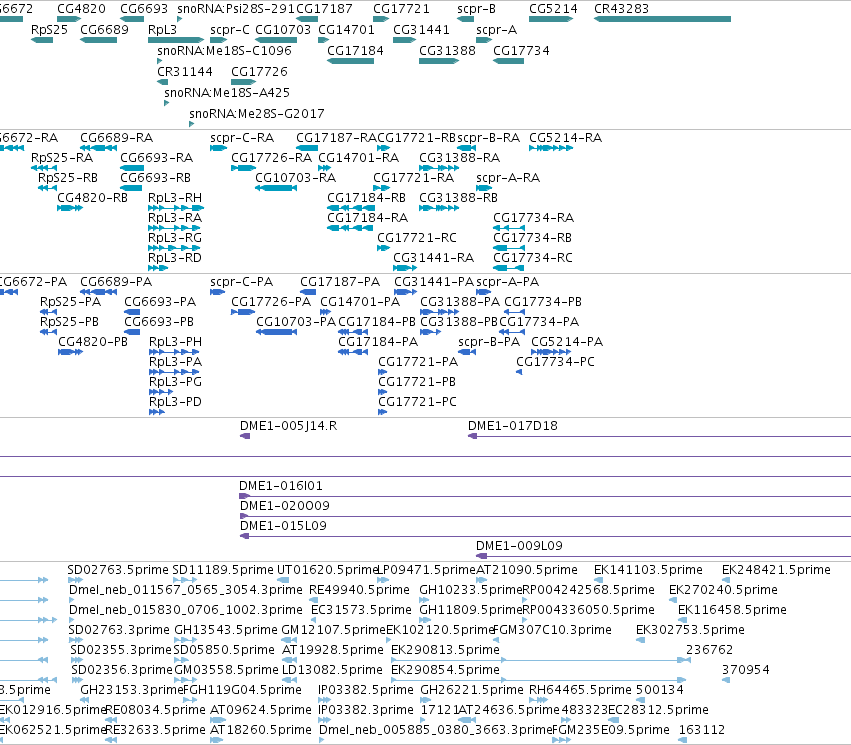Select transcript CG17734-RA
The width and height of the screenshot is (851, 745).
point(508,228)
